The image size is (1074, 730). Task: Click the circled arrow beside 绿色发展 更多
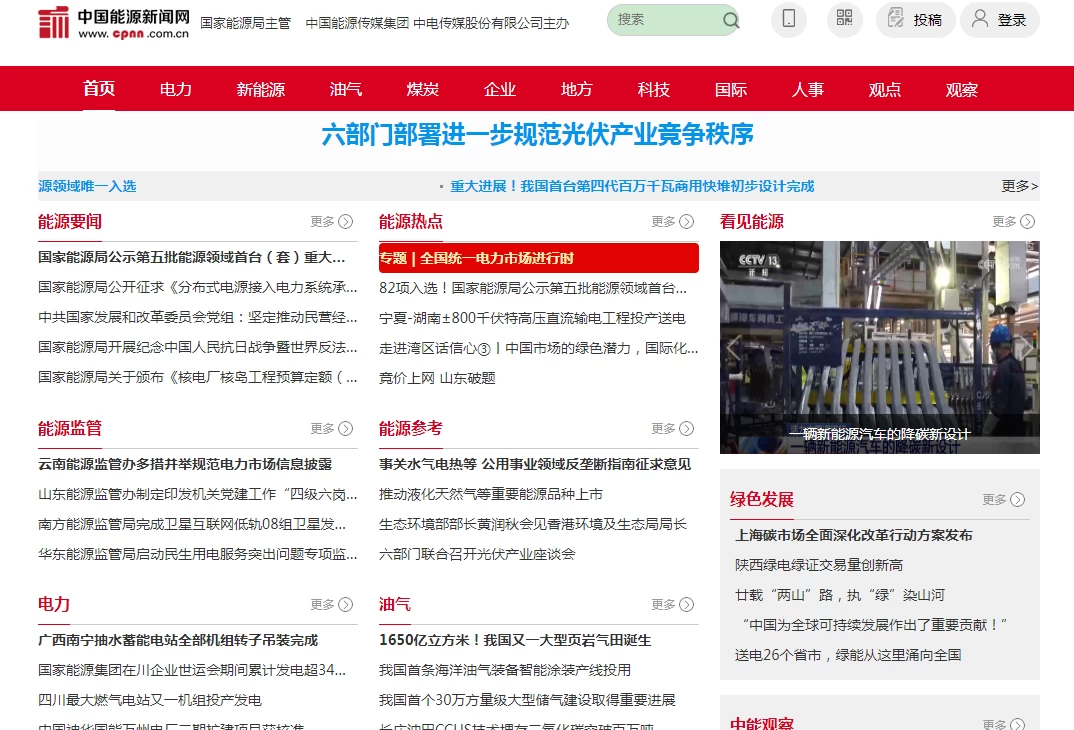click(x=1018, y=499)
